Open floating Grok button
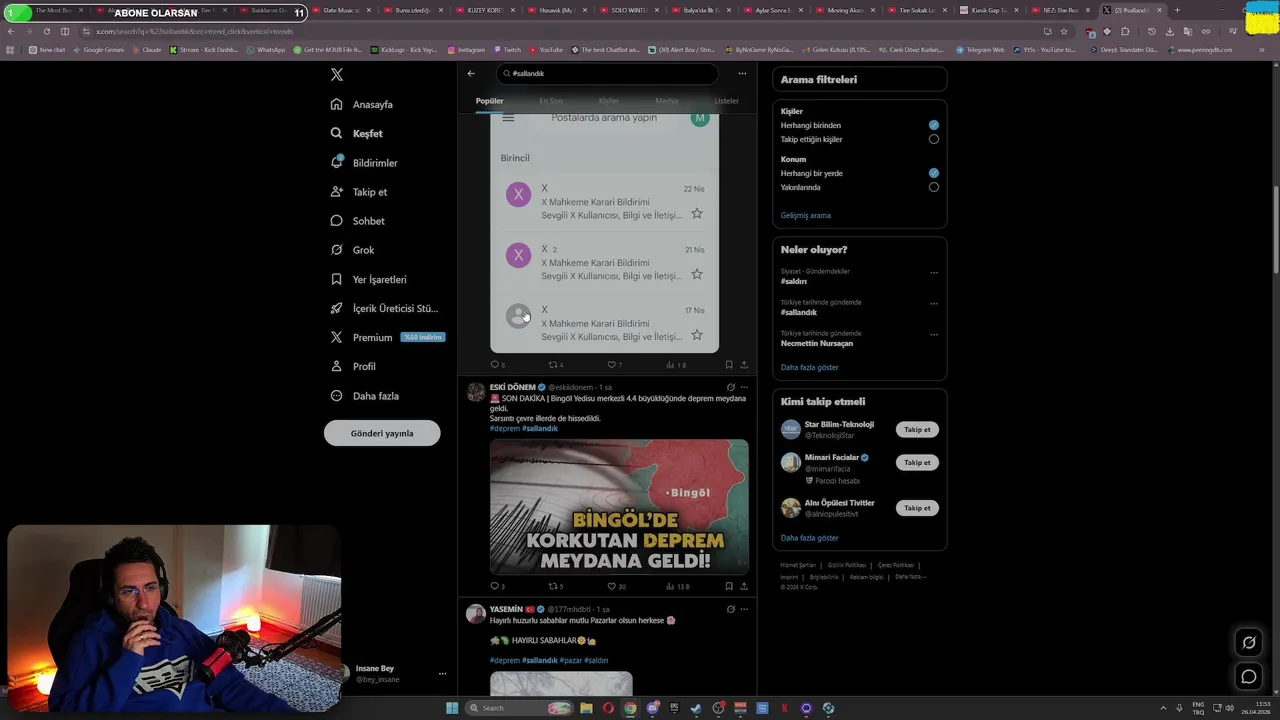 click(x=1249, y=643)
